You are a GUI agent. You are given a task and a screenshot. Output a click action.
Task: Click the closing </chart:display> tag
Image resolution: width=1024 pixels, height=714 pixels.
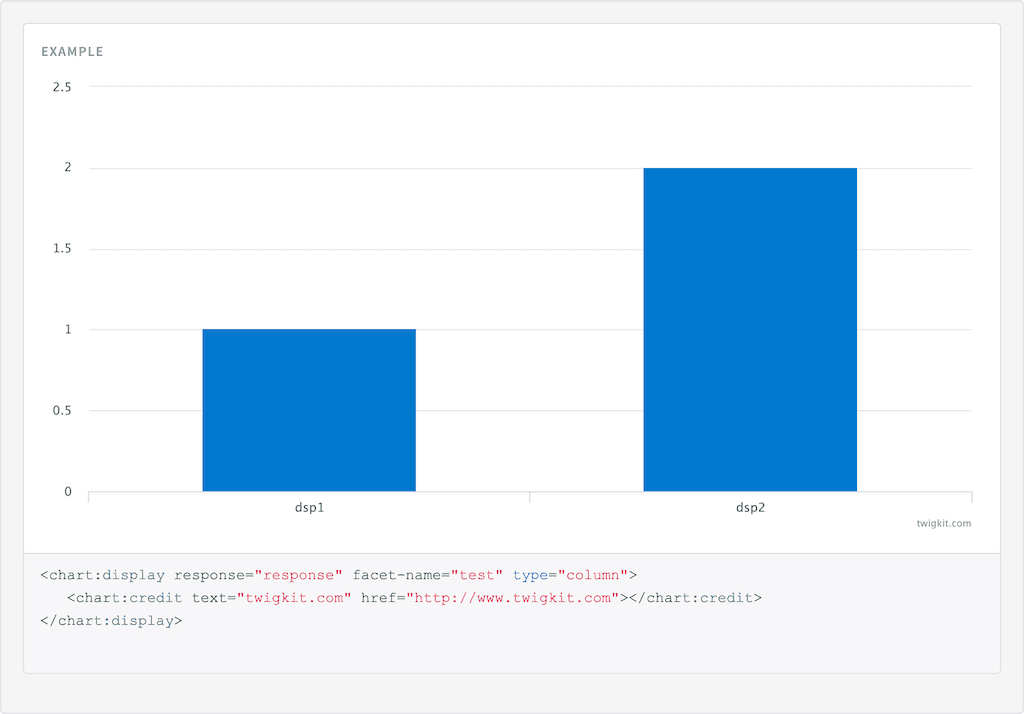tap(111, 621)
